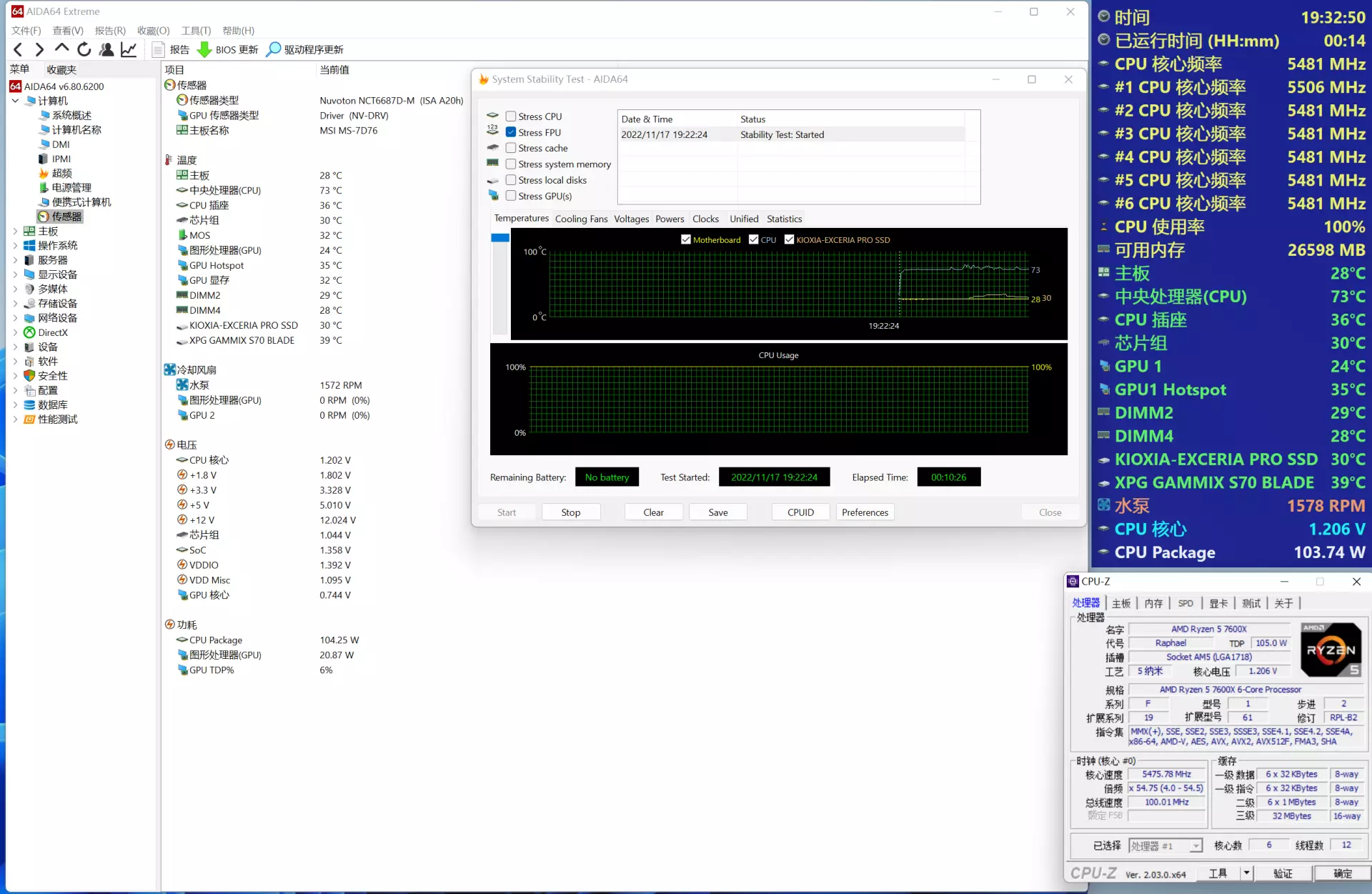Viewport: 1372px width, 894px height.
Task: Collapse the 计算机 tree node
Action: coord(16,101)
